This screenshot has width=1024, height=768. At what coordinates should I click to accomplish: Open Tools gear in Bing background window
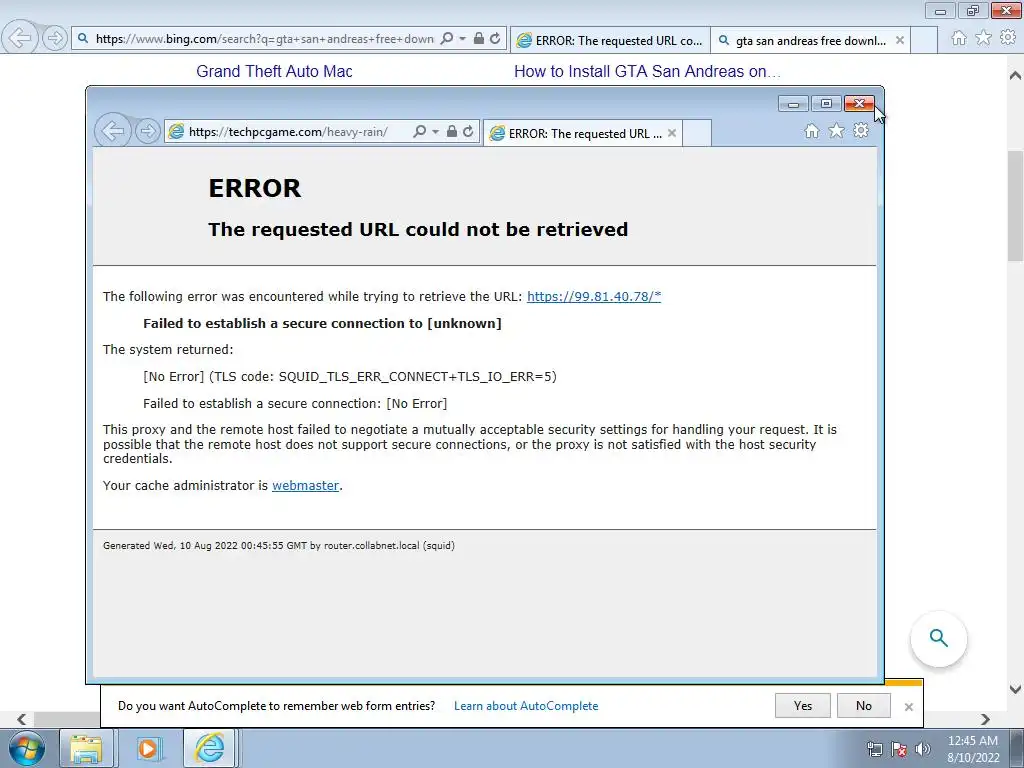click(1008, 38)
